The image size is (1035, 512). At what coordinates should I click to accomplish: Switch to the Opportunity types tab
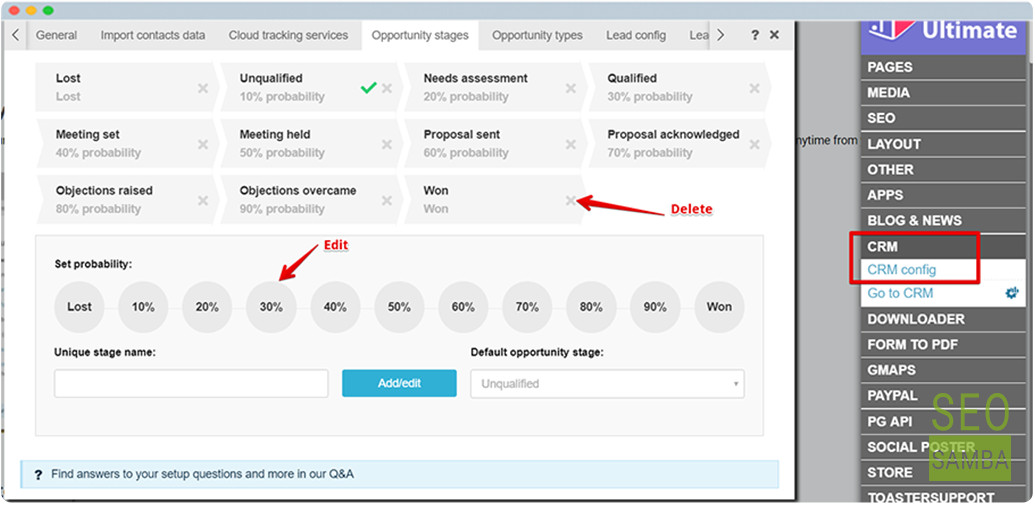537,36
